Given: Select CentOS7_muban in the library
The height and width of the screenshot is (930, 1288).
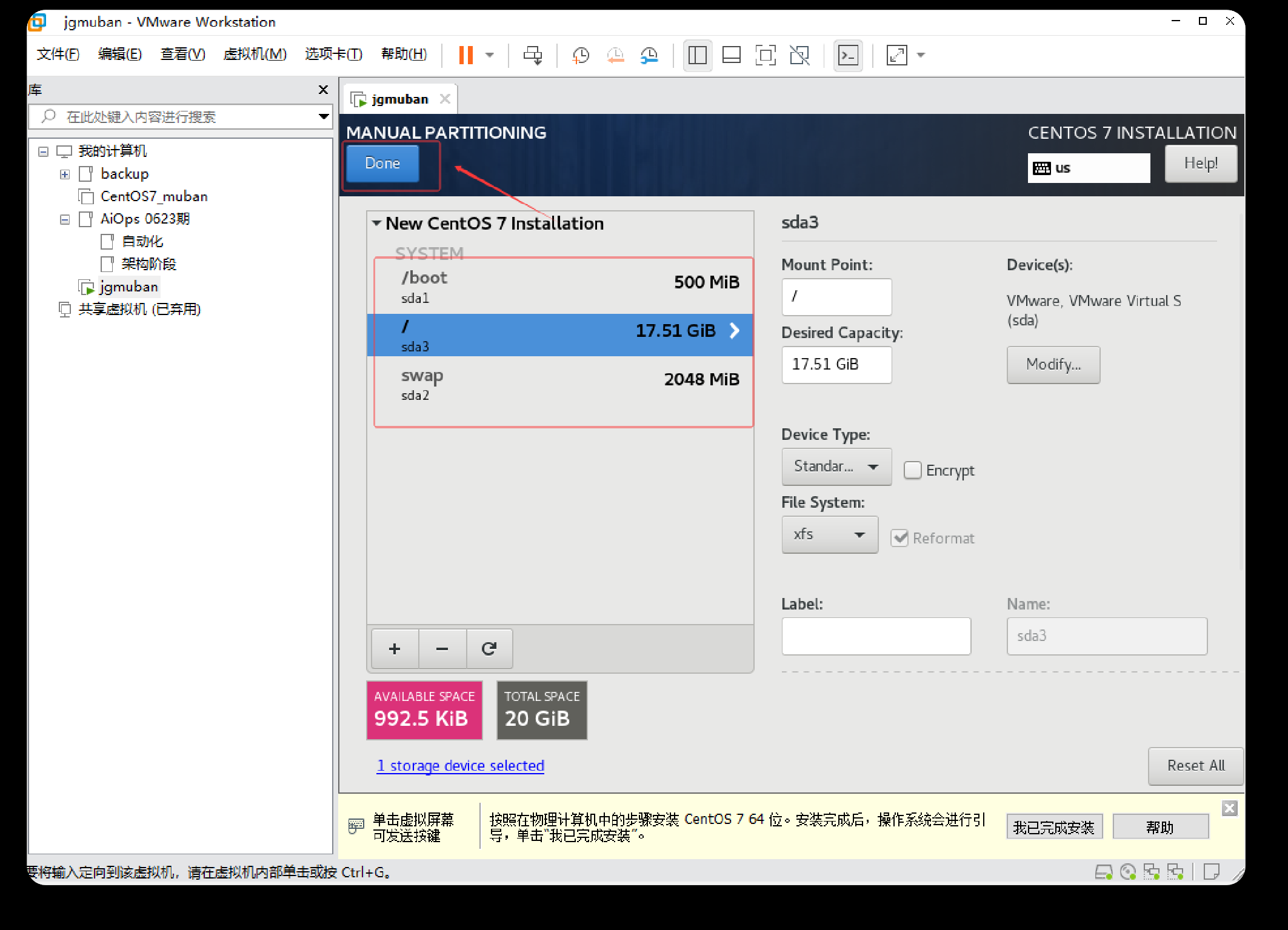Looking at the screenshot, I should click(143, 196).
